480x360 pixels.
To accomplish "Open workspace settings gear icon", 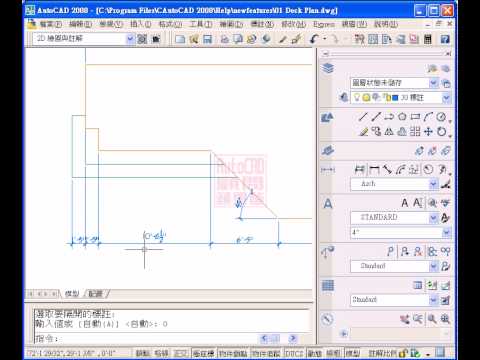I will coord(142,39).
